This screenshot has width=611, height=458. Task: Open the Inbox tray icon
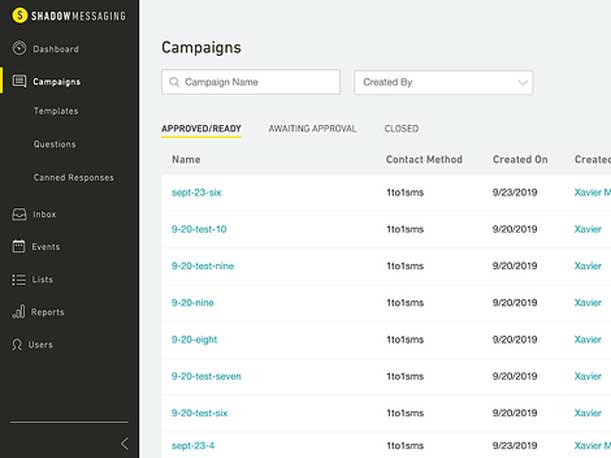(19, 214)
